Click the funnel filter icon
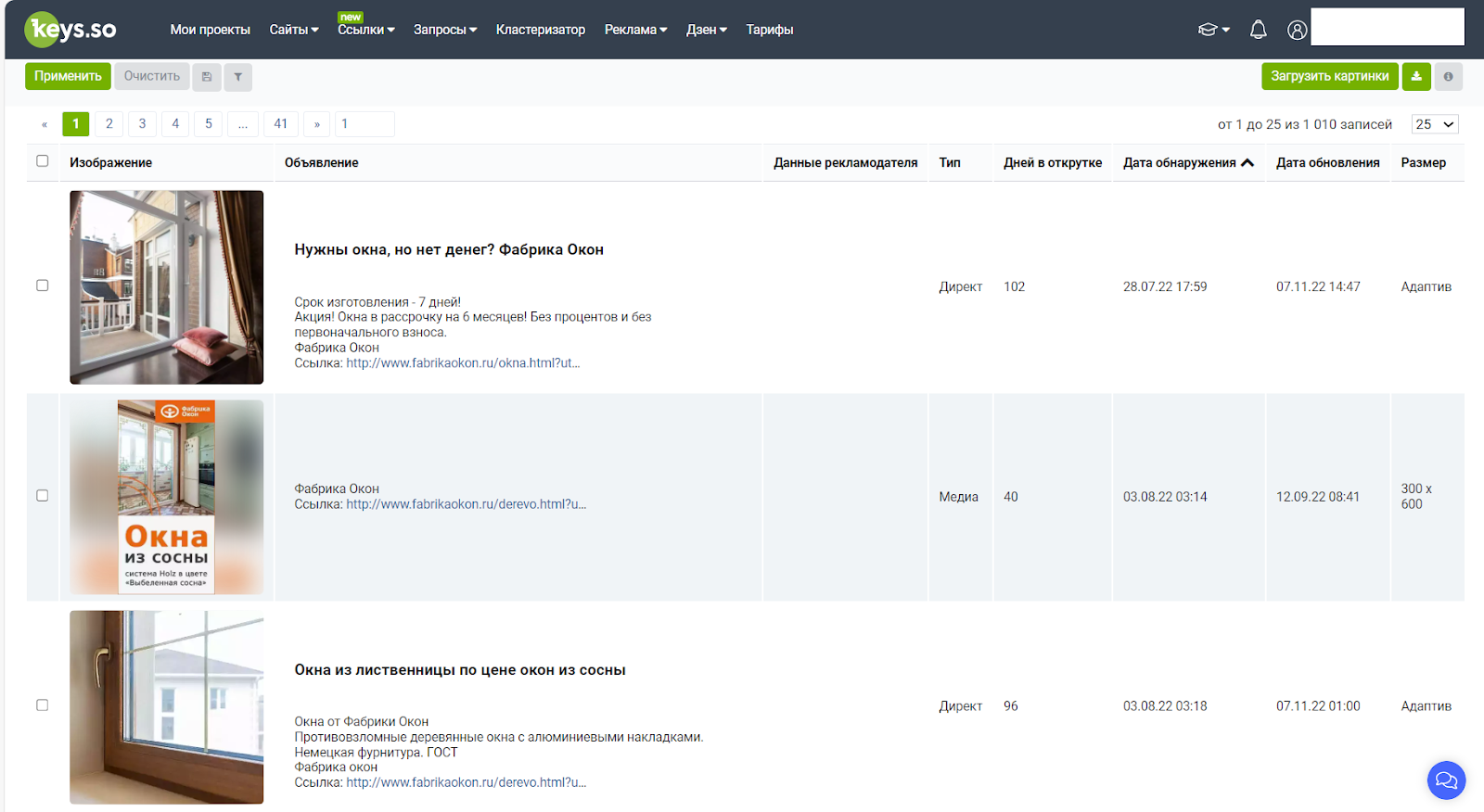This screenshot has height=812, width=1484. [238, 77]
